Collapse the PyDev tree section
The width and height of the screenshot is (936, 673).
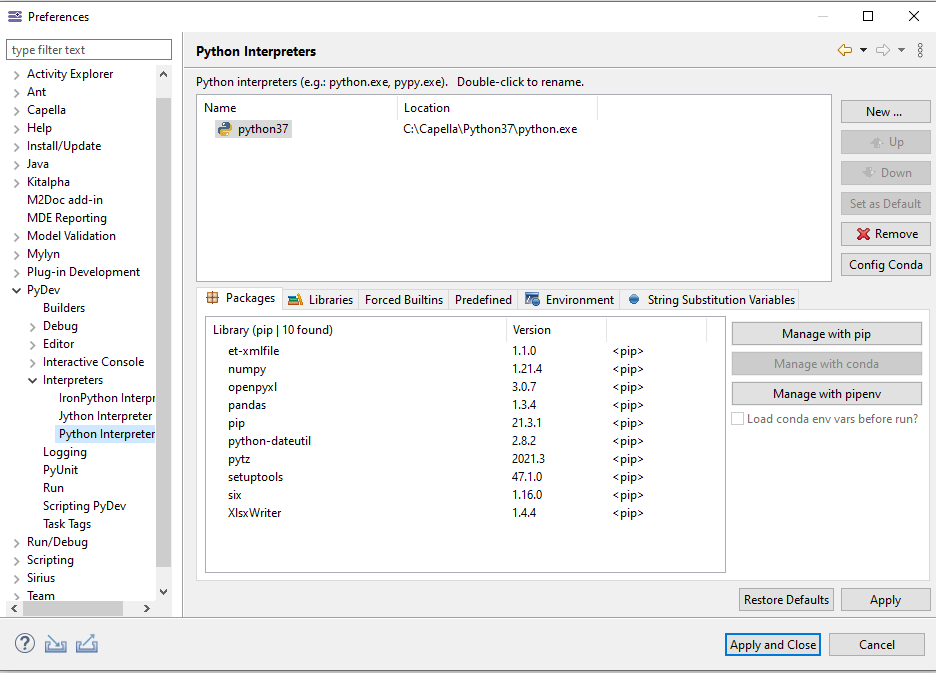coord(15,289)
